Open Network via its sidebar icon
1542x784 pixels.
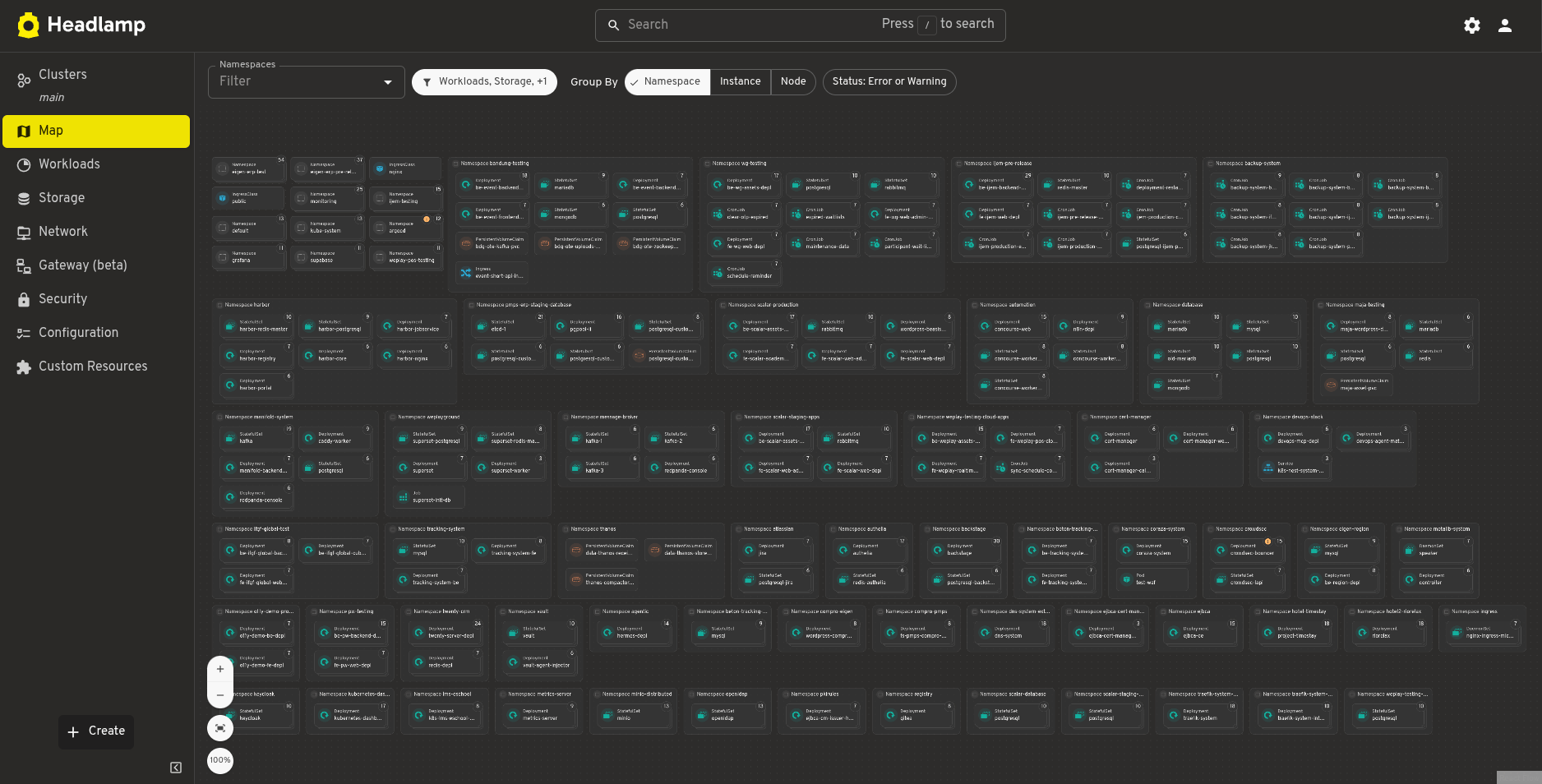click(24, 233)
